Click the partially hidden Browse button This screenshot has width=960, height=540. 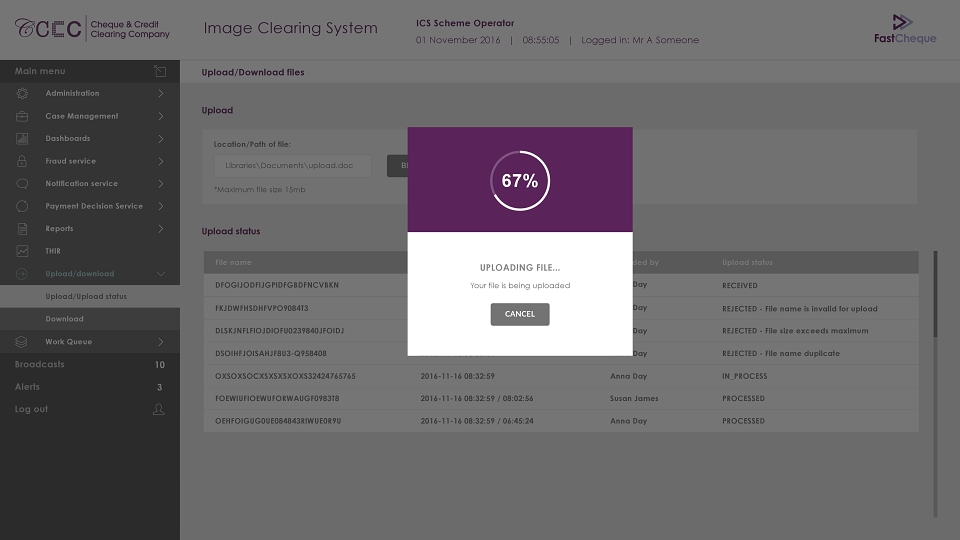(397, 165)
